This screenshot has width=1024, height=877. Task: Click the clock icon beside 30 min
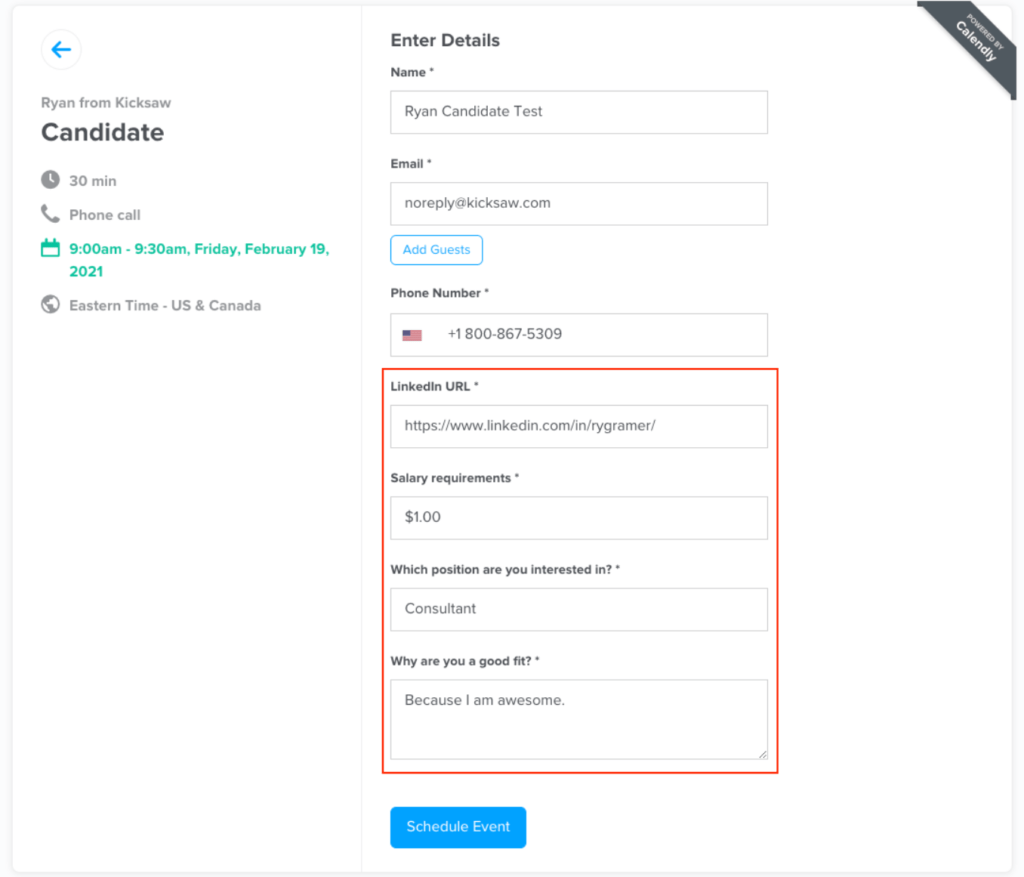tap(50, 180)
